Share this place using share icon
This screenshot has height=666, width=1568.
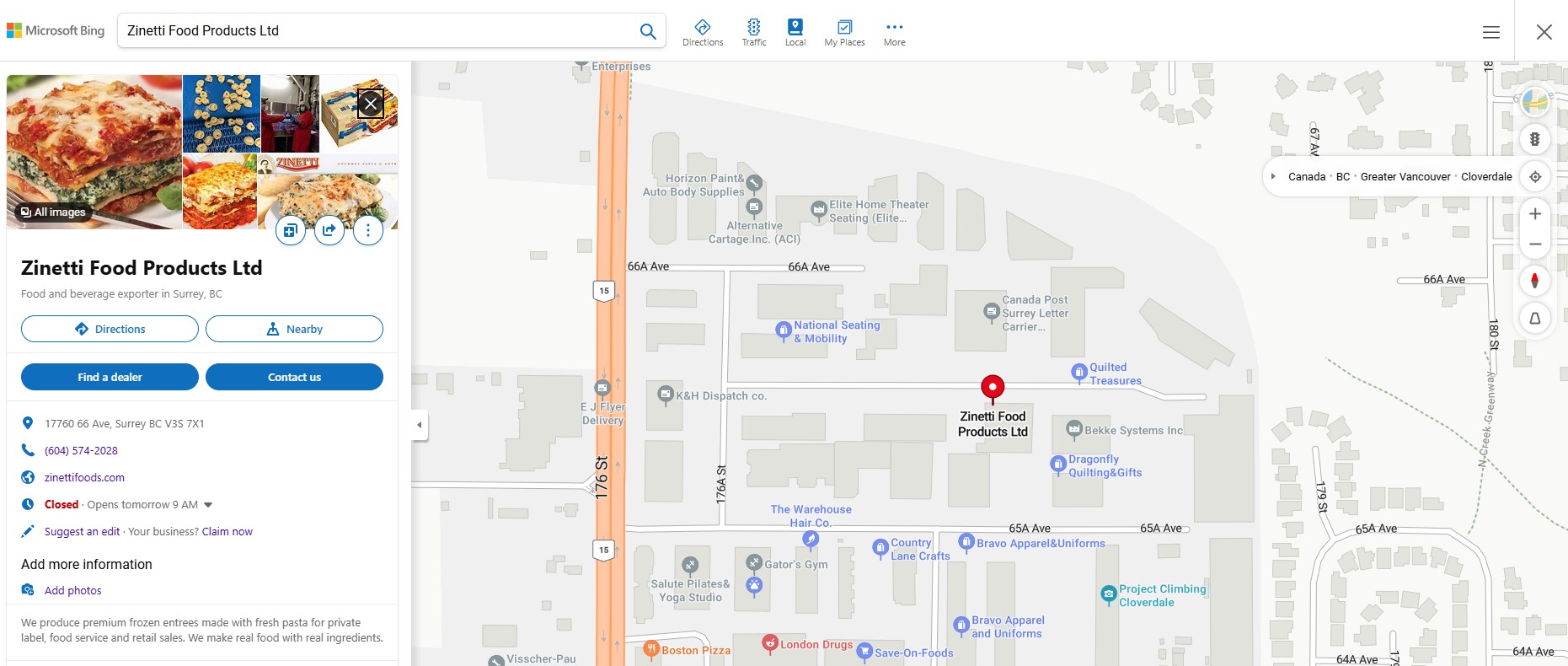pos(329,230)
